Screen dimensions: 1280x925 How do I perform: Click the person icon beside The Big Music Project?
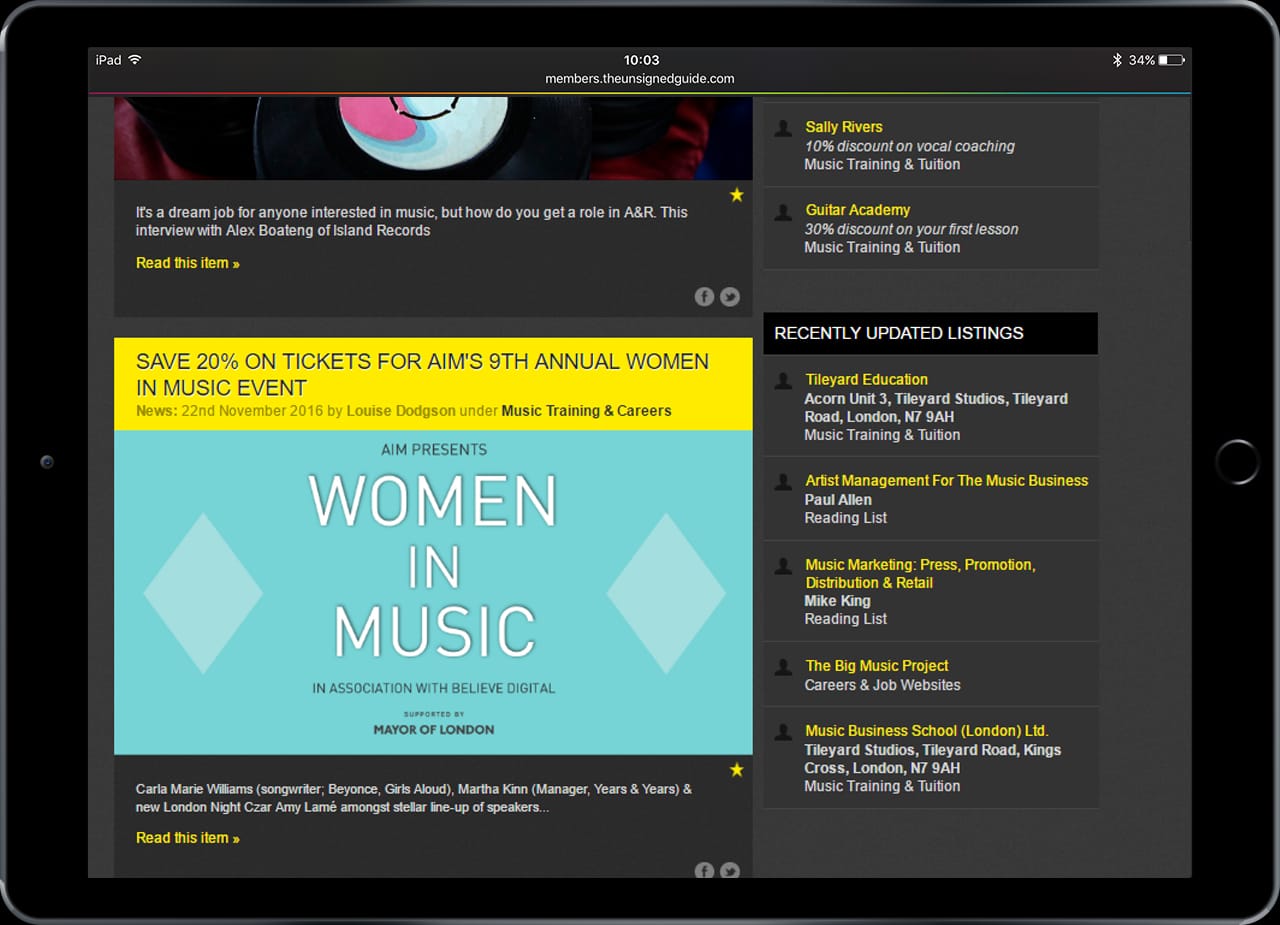[x=784, y=666]
